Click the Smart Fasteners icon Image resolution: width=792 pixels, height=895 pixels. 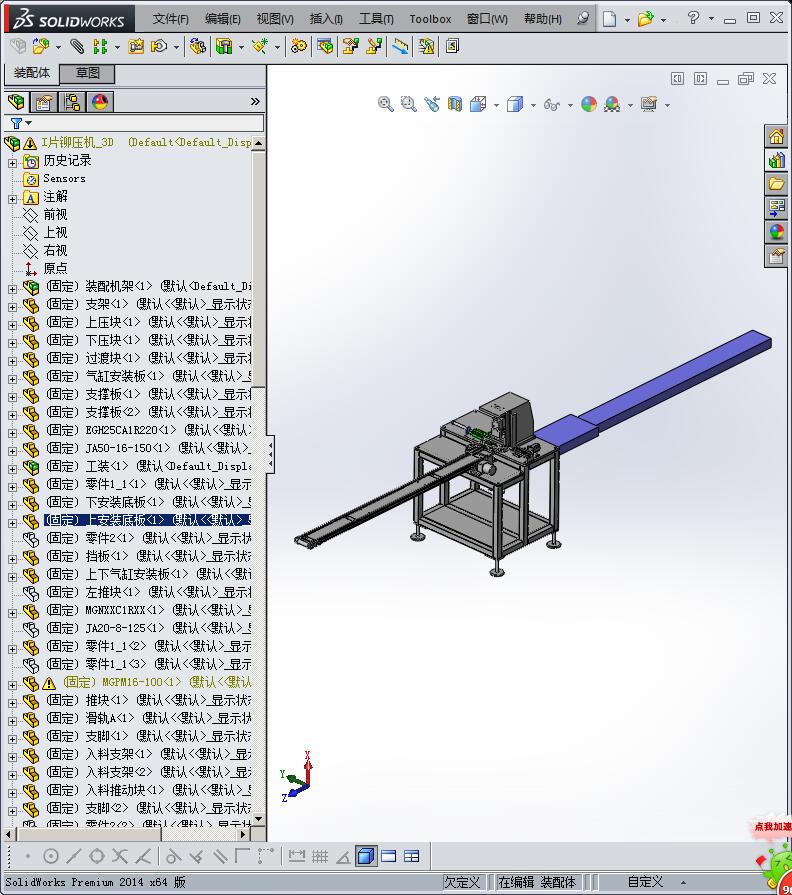[136, 46]
